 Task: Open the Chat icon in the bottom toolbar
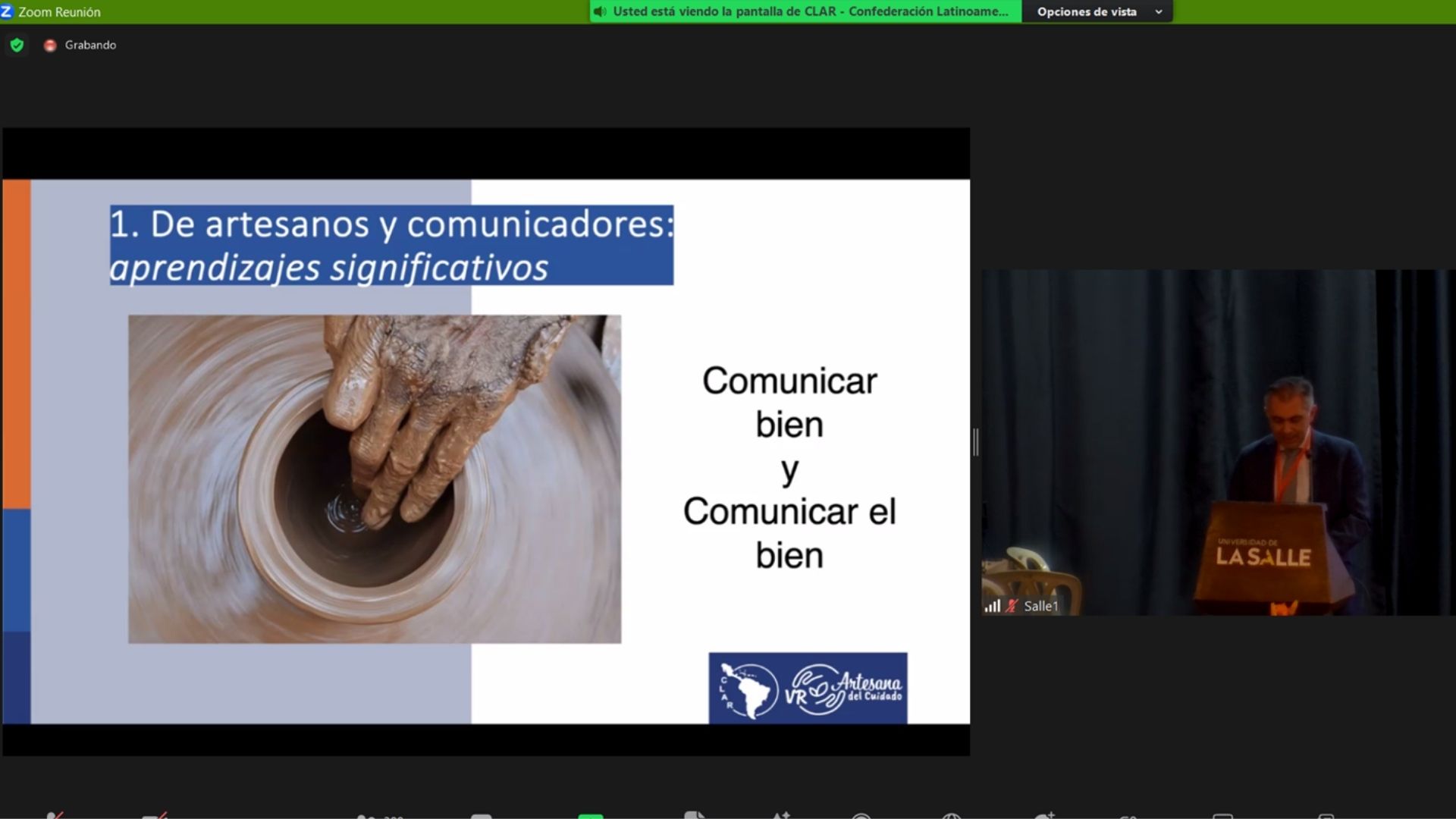pos(481,817)
